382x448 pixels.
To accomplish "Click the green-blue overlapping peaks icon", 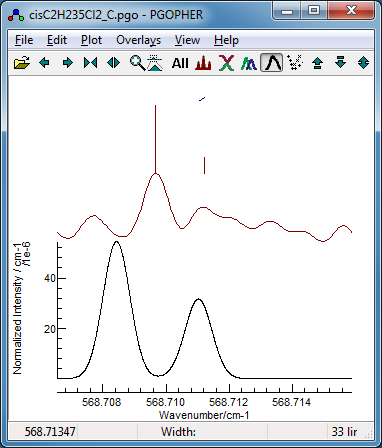I will [249, 63].
